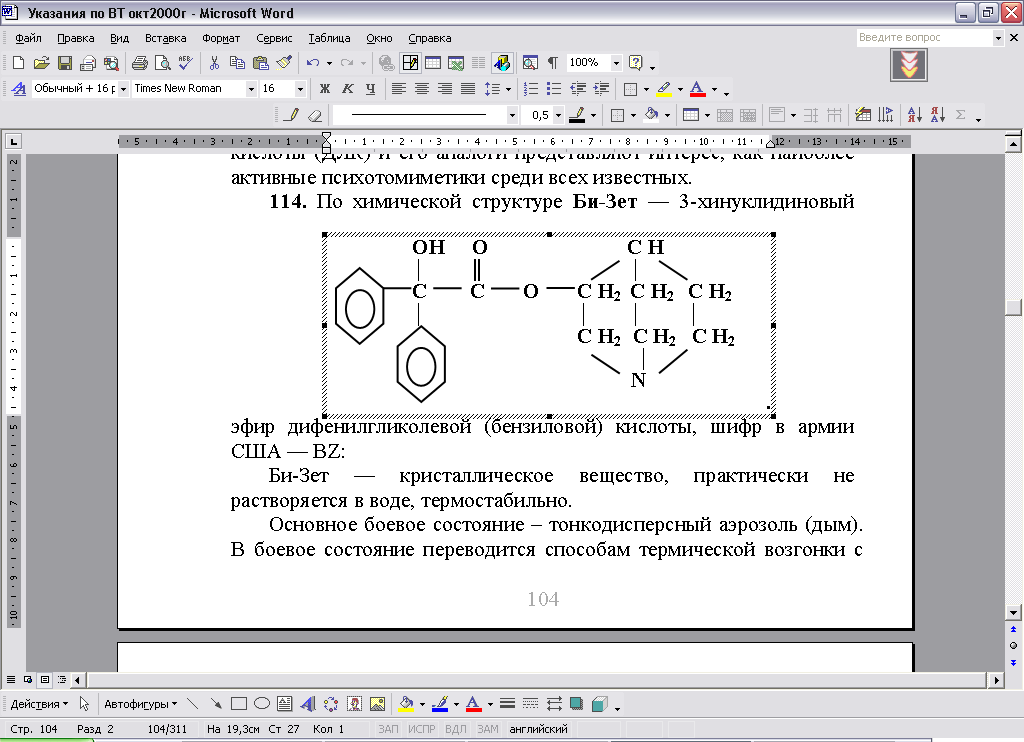This screenshot has height=742, width=1024.
Task: Toggle Bold formatting (Ж)
Action: tap(325, 89)
